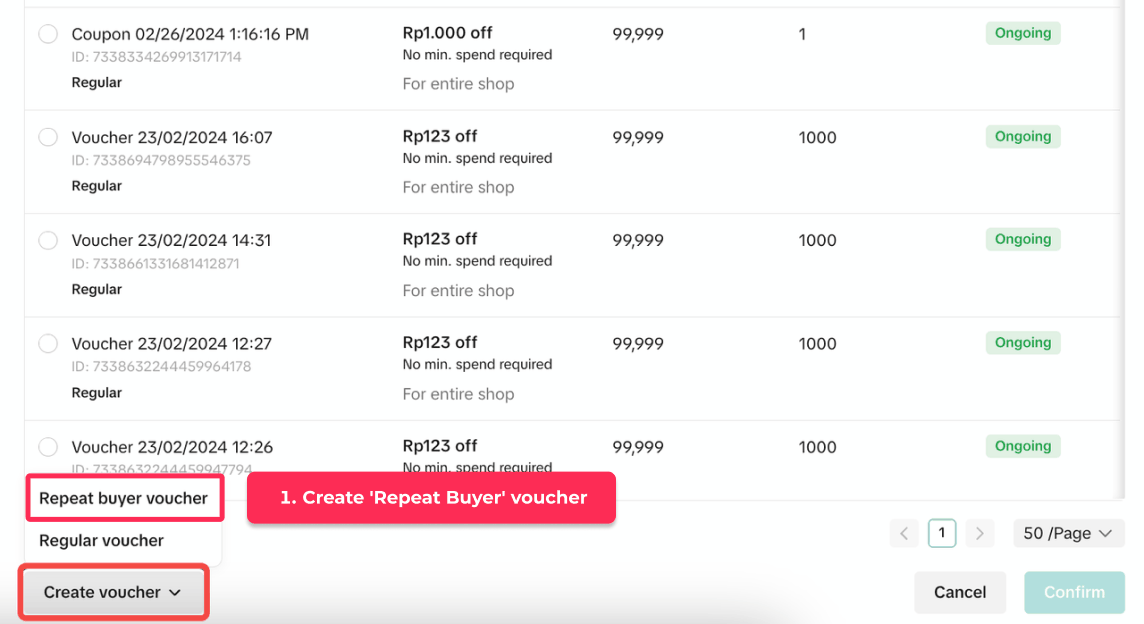1144x624 pixels.
Task: Click the Voucher 23/02/2024 14:31 title
Action: (x=171, y=240)
